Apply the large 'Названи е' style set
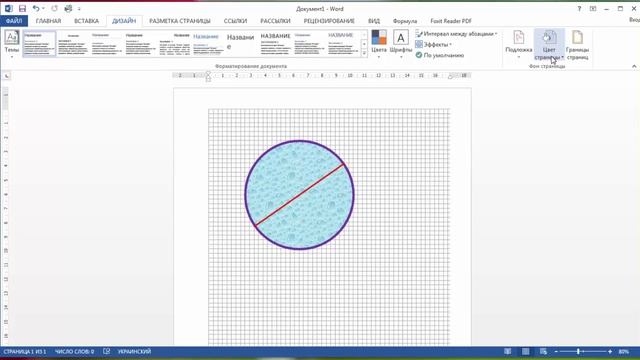Image resolution: width=640 pixels, height=360 pixels. (x=241, y=43)
